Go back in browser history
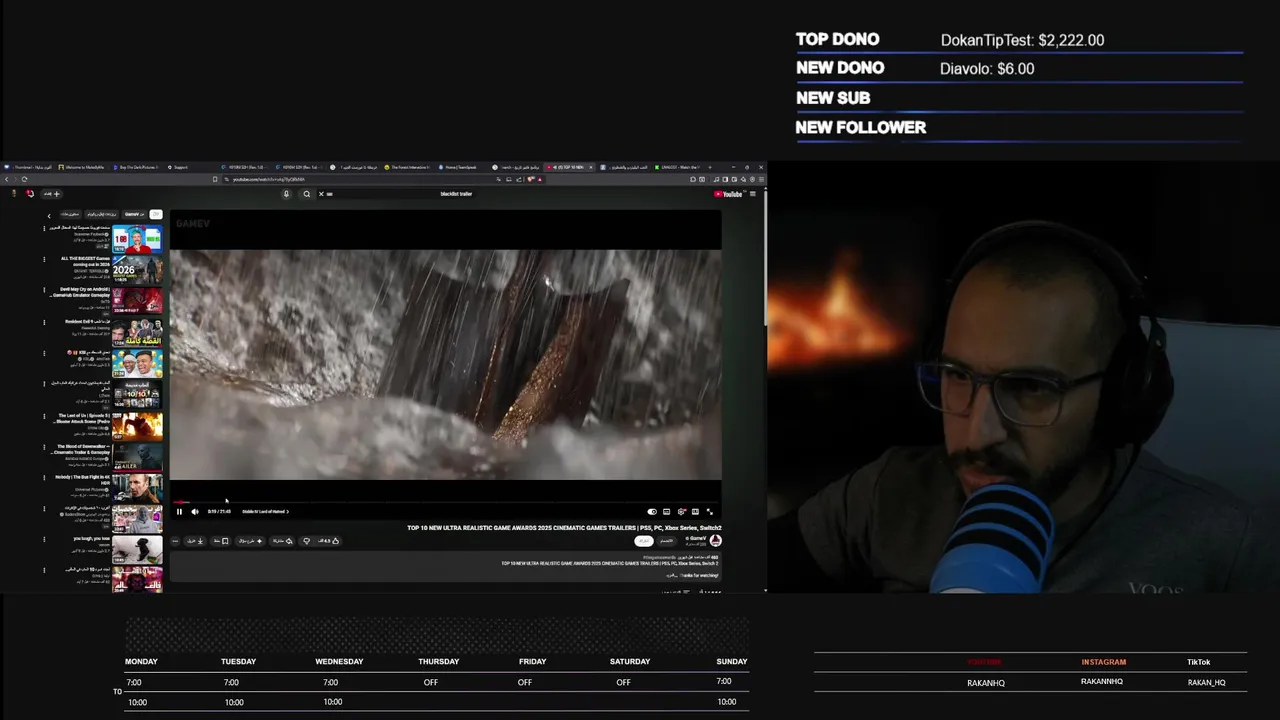Screen dimensions: 1280x720 click(x=8, y=179)
